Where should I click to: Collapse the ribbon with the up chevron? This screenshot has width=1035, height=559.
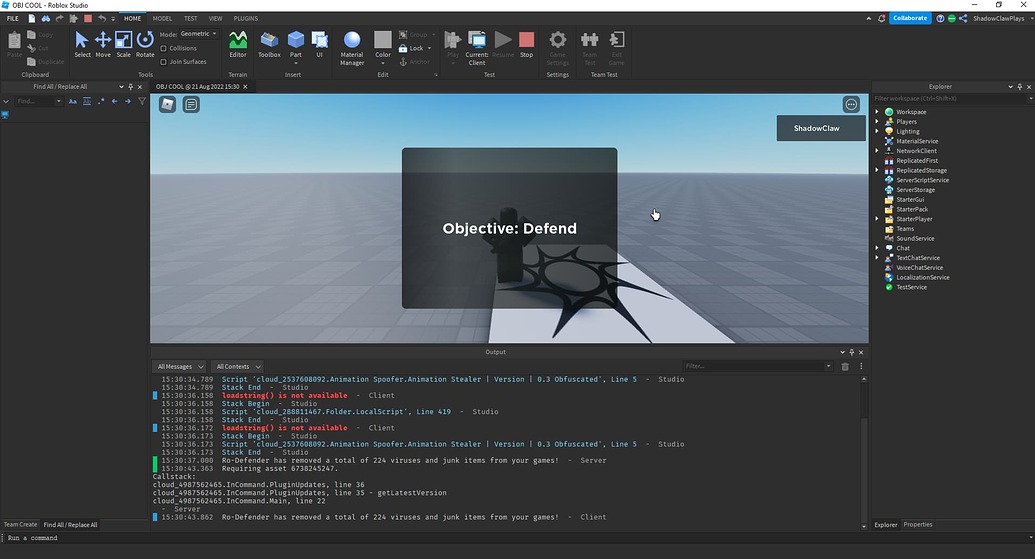[869, 18]
